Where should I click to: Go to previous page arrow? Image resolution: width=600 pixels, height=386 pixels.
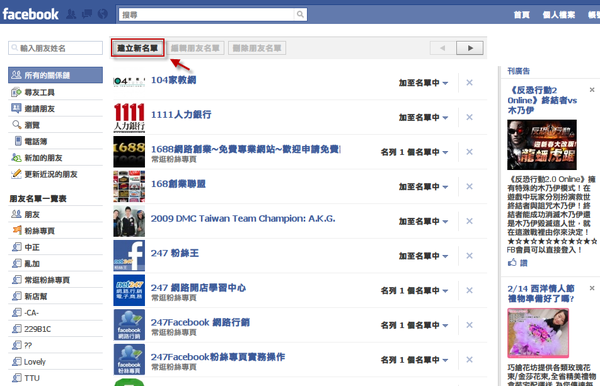(x=443, y=48)
